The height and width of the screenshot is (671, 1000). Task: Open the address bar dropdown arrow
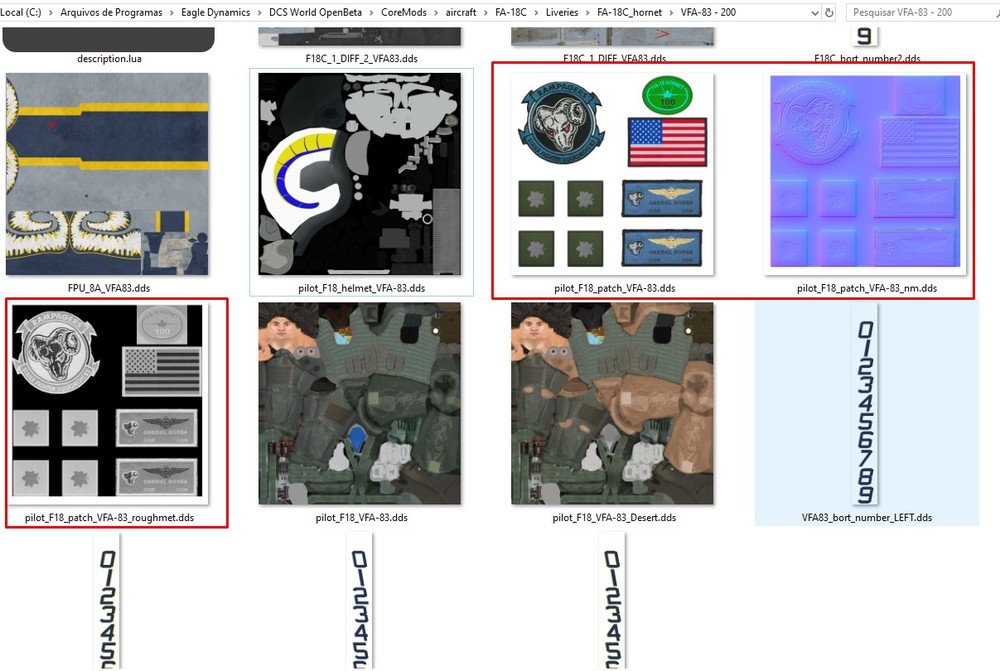(x=813, y=12)
